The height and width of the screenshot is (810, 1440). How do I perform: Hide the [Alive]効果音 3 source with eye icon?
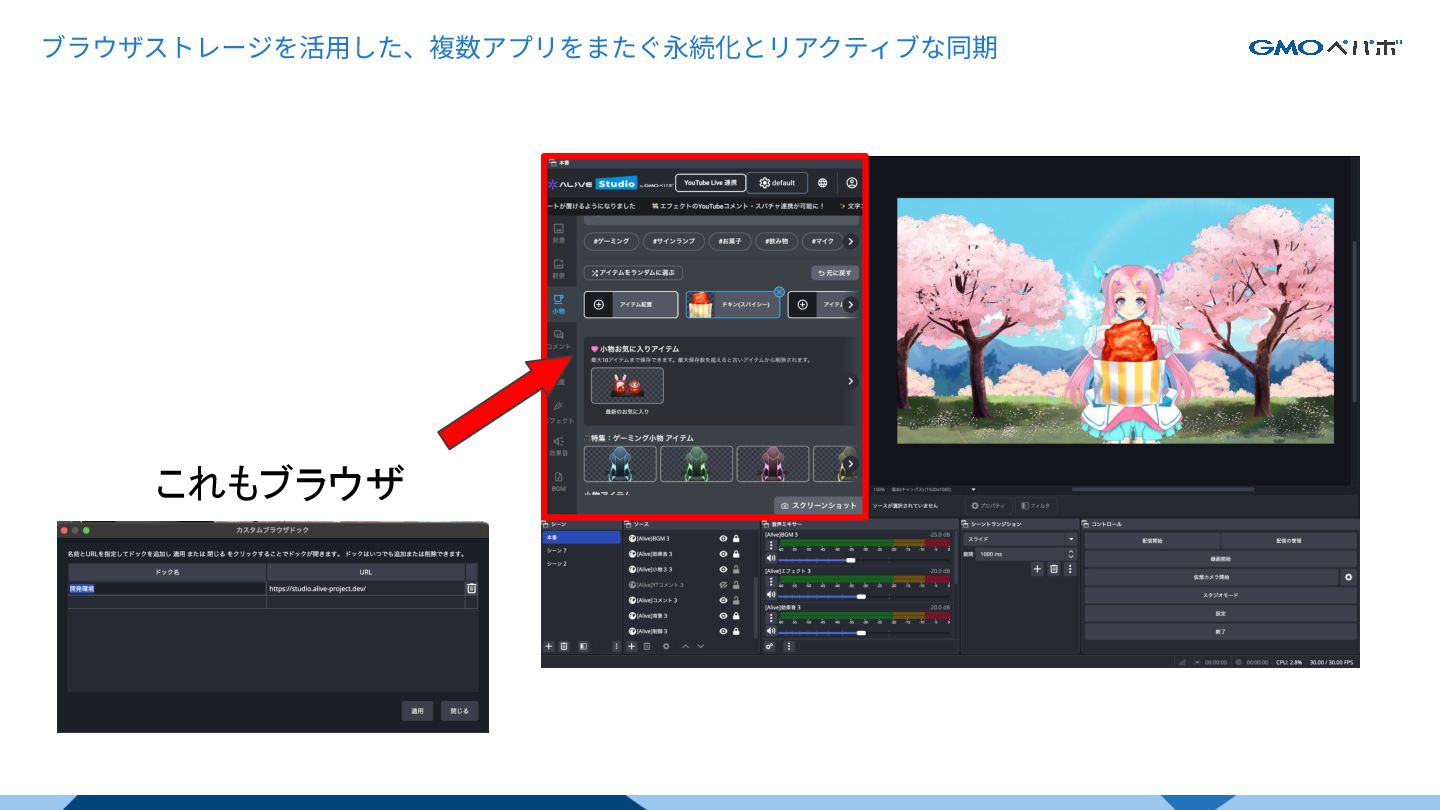[723, 553]
